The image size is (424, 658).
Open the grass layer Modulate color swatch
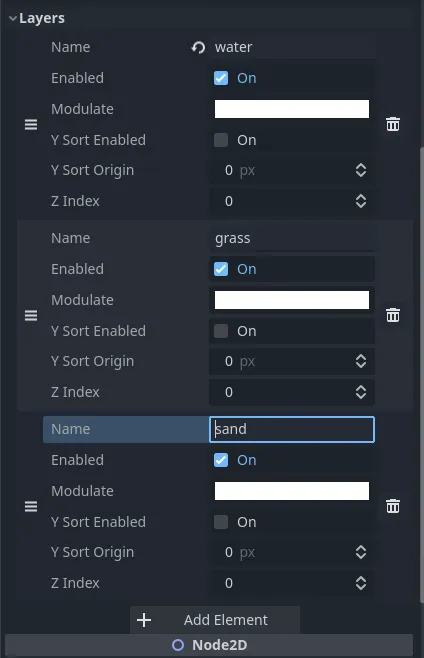coord(292,300)
